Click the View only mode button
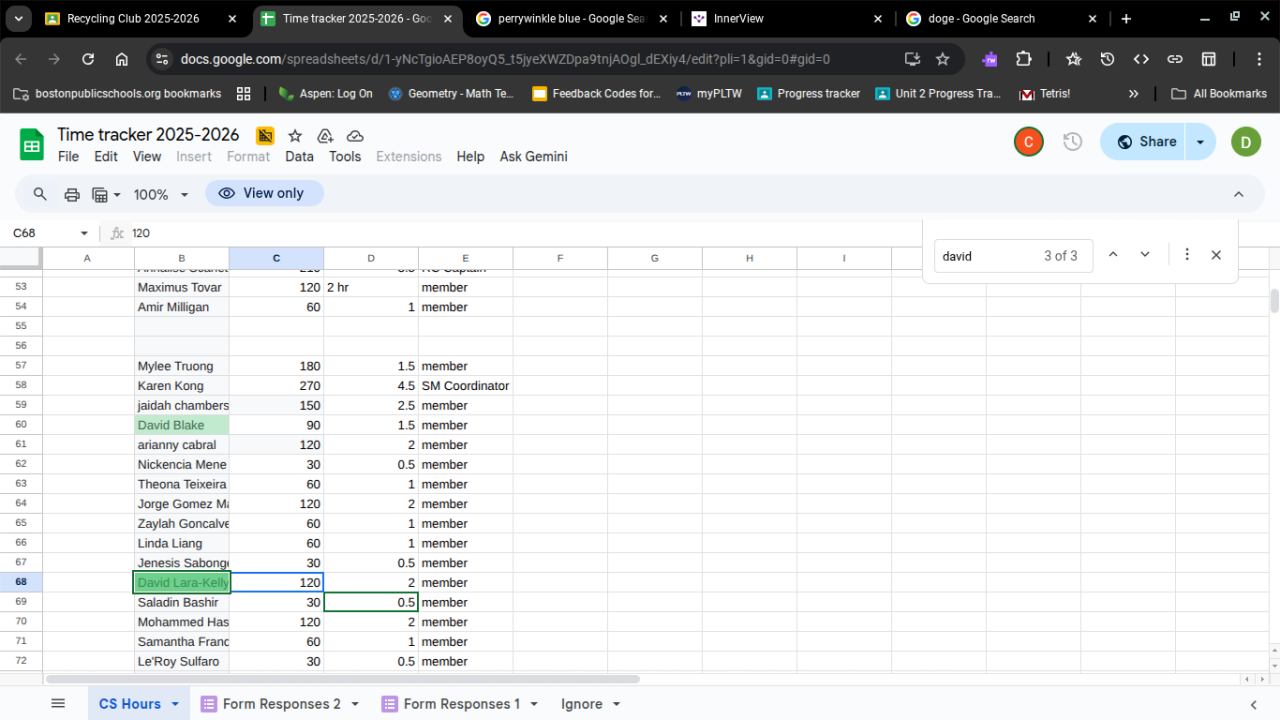The width and height of the screenshot is (1280, 720). click(x=264, y=193)
